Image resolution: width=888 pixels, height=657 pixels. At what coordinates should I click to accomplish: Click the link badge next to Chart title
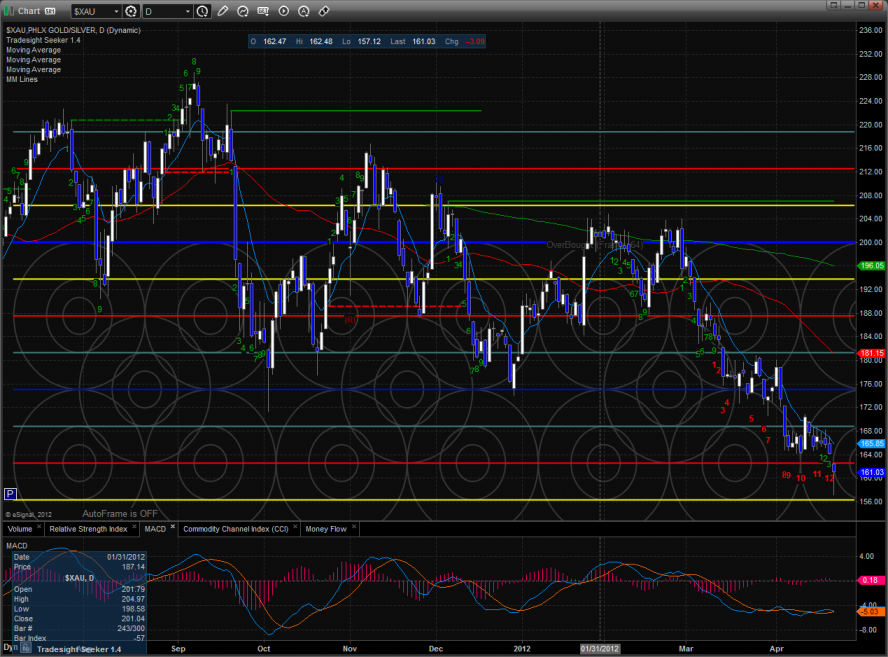50,11
